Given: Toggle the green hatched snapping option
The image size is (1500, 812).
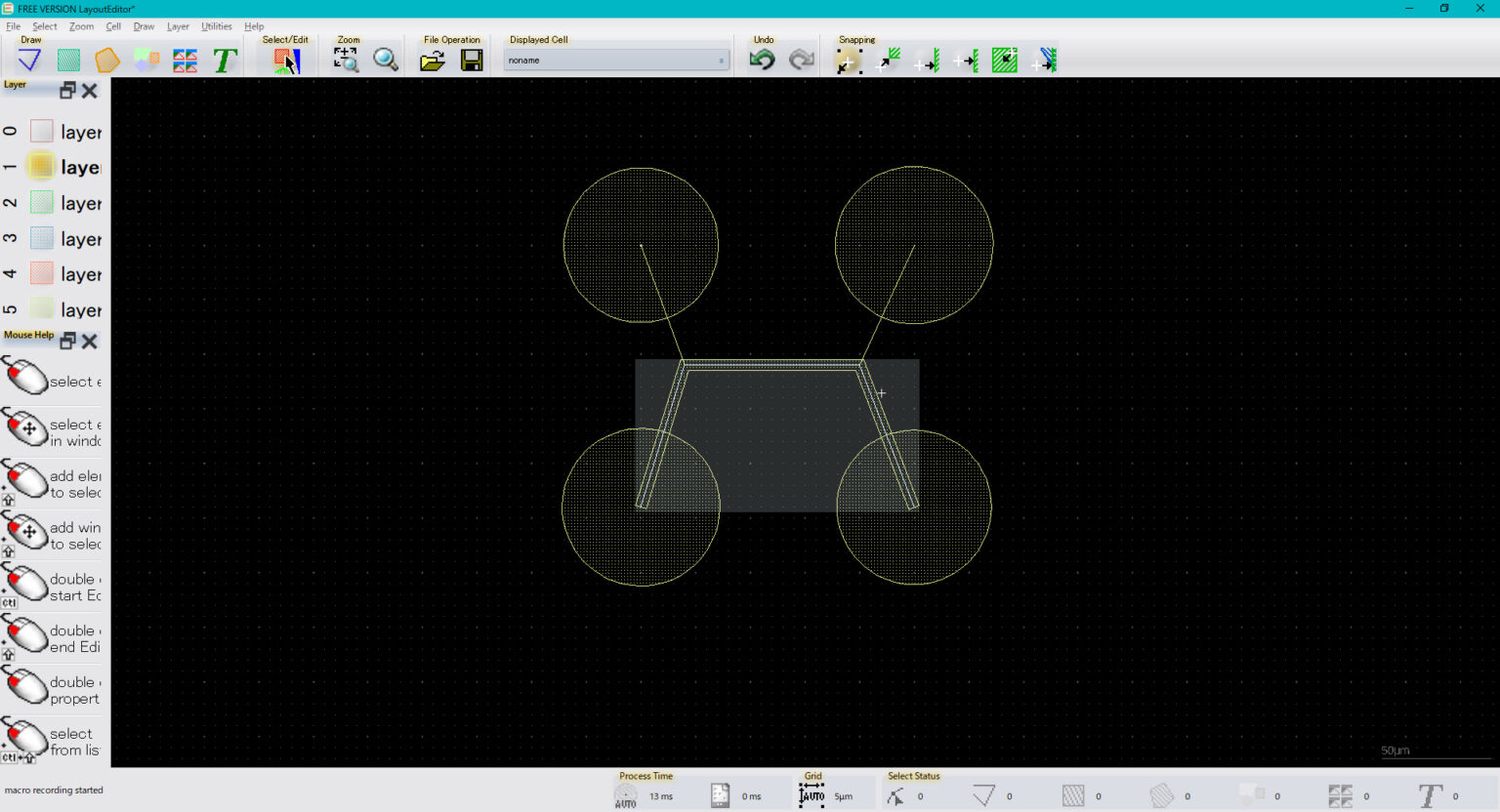Looking at the screenshot, I should pyautogui.click(x=1004, y=61).
